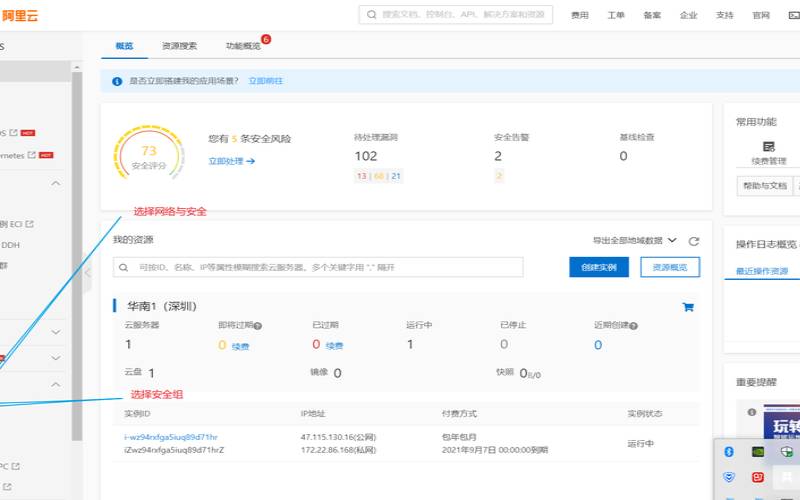Focus the 我的资源 instance search field
Screen dimensions: 800x500
[x=318, y=267]
